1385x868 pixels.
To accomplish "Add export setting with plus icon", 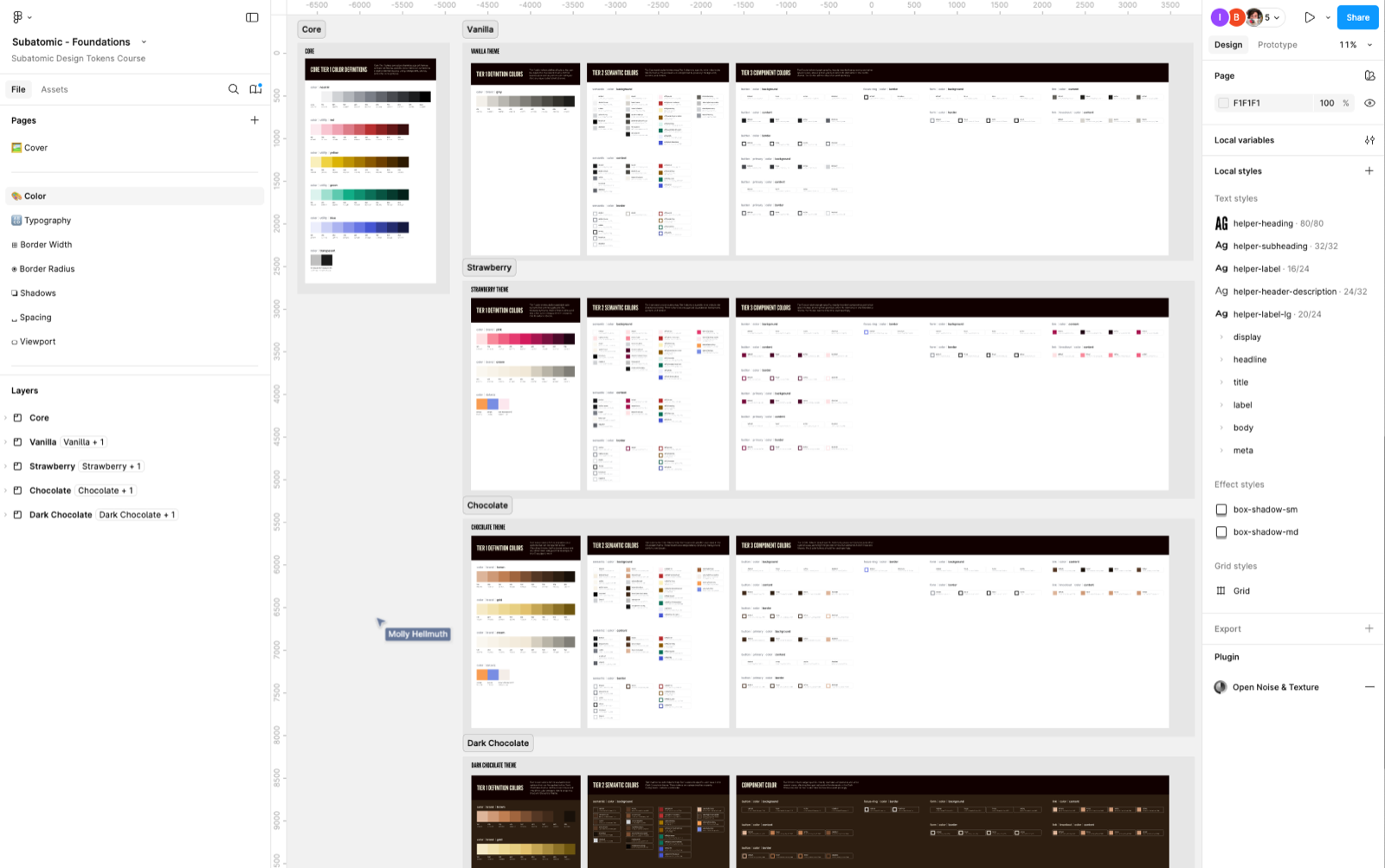I will (1369, 629).
